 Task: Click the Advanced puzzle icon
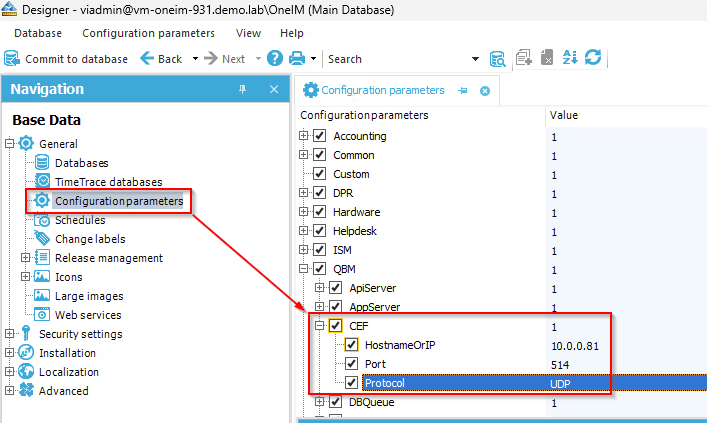tap(26, 391)
